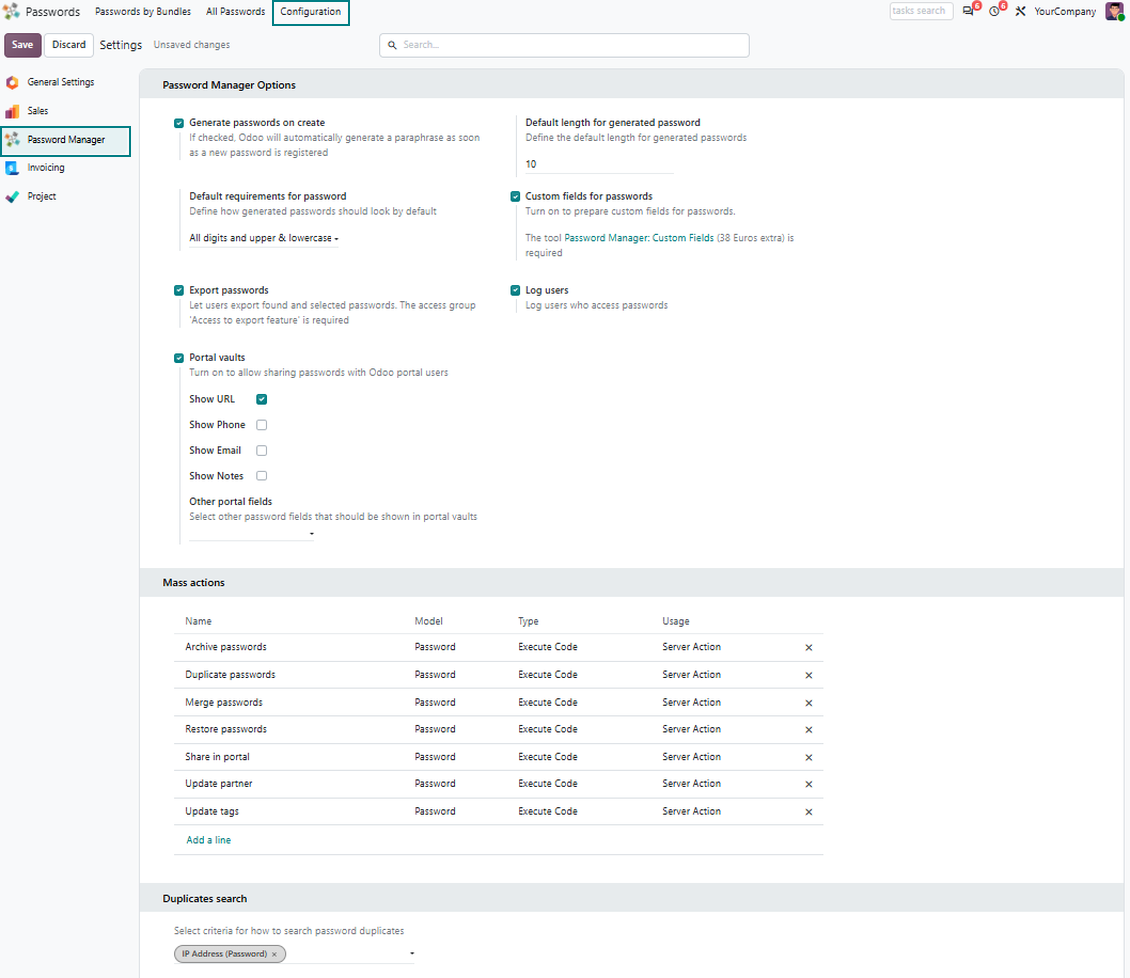Open the messages conversations icon

[968, 11]
